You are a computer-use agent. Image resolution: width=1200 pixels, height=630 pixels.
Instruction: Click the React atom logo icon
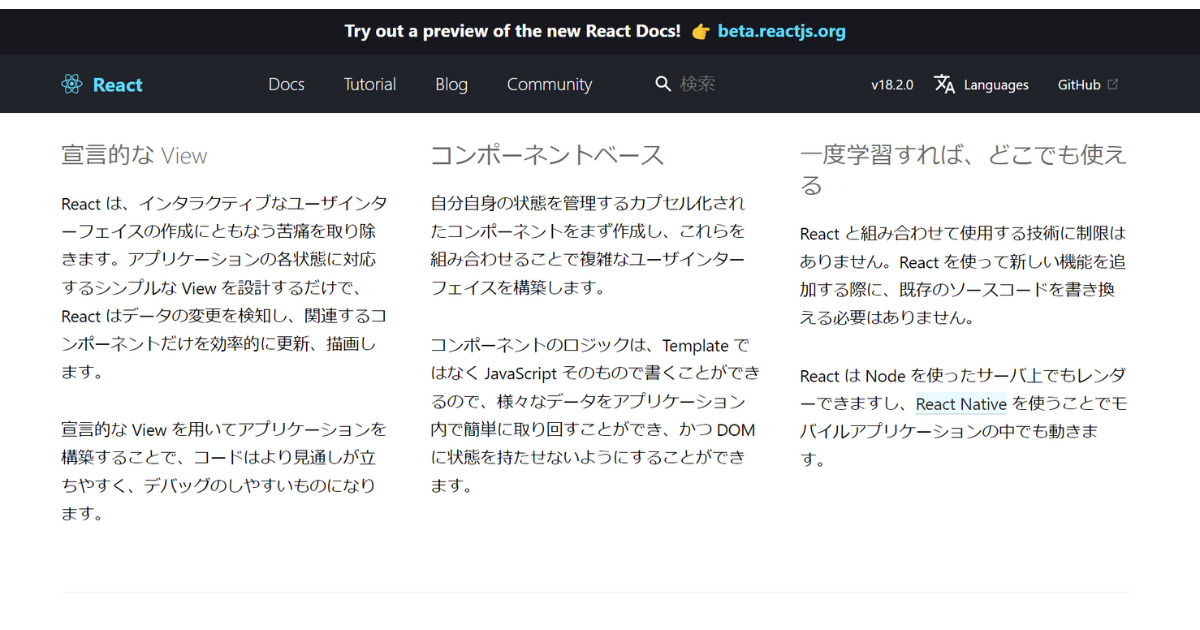71,85
